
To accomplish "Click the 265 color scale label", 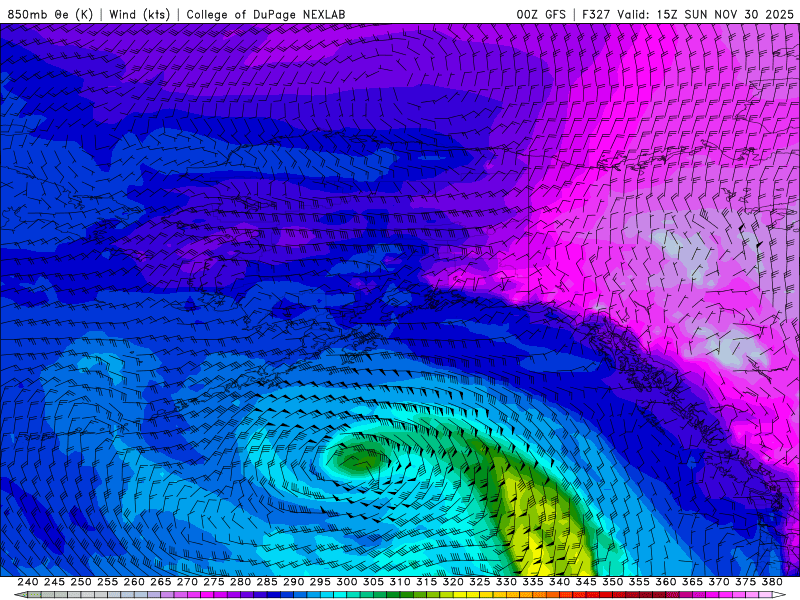I will point(161,582).
